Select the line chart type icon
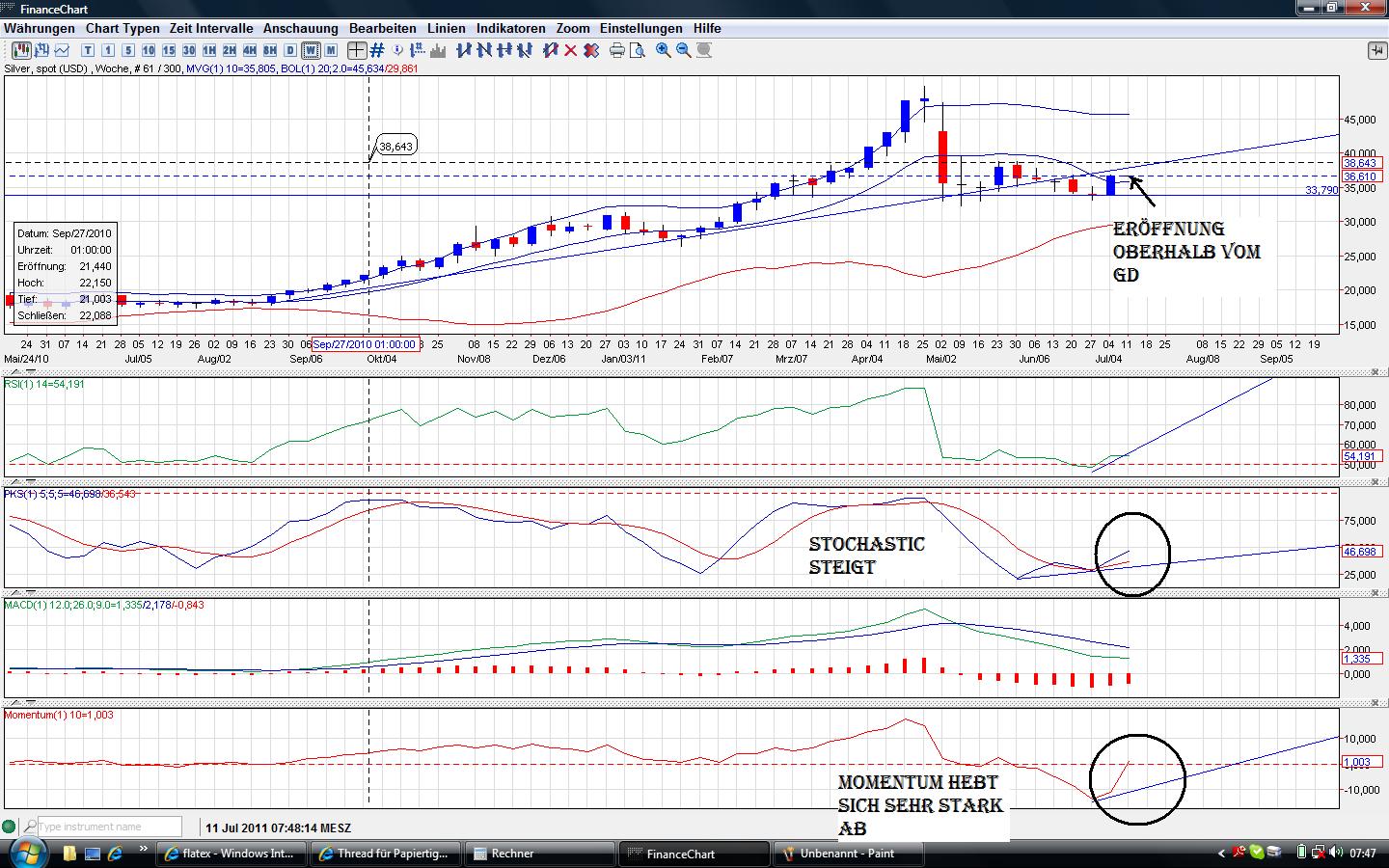This screenshot has width=1389, height=868. pyautogui.click(x=62, y=50)
